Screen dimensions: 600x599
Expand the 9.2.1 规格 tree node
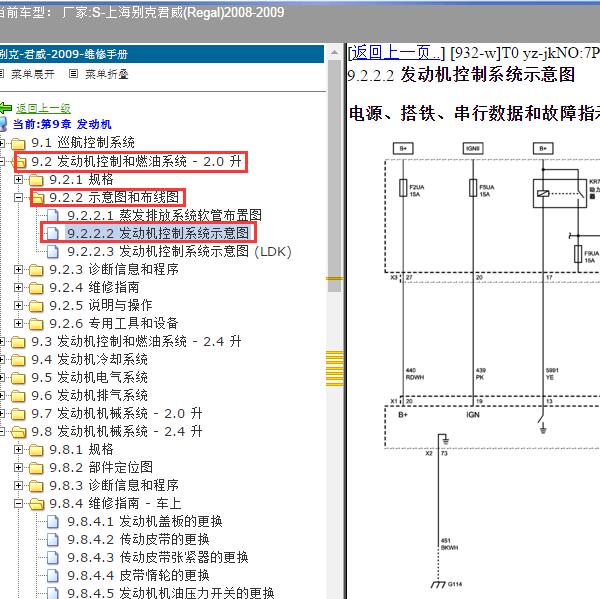pos(18,180)
